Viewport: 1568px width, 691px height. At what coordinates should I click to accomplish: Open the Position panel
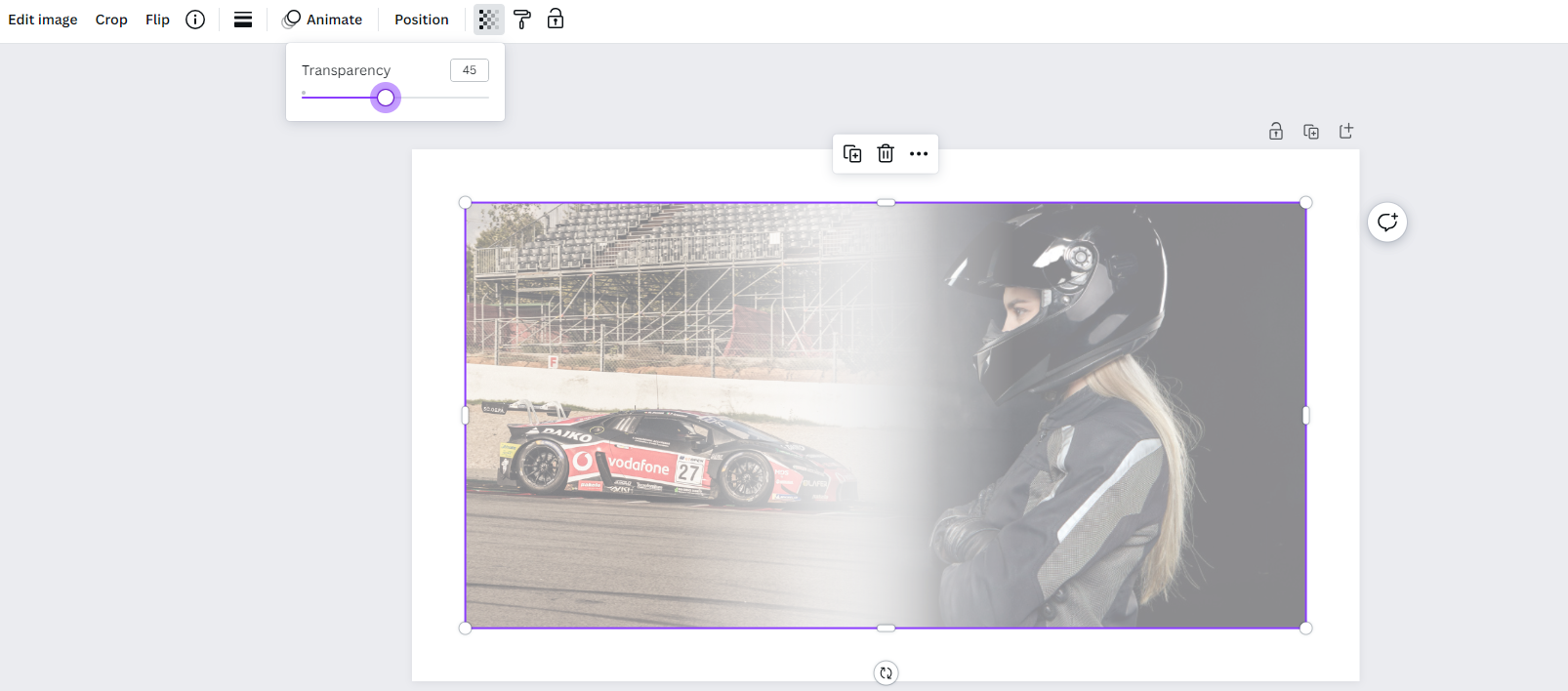click(x=422, y=20)
